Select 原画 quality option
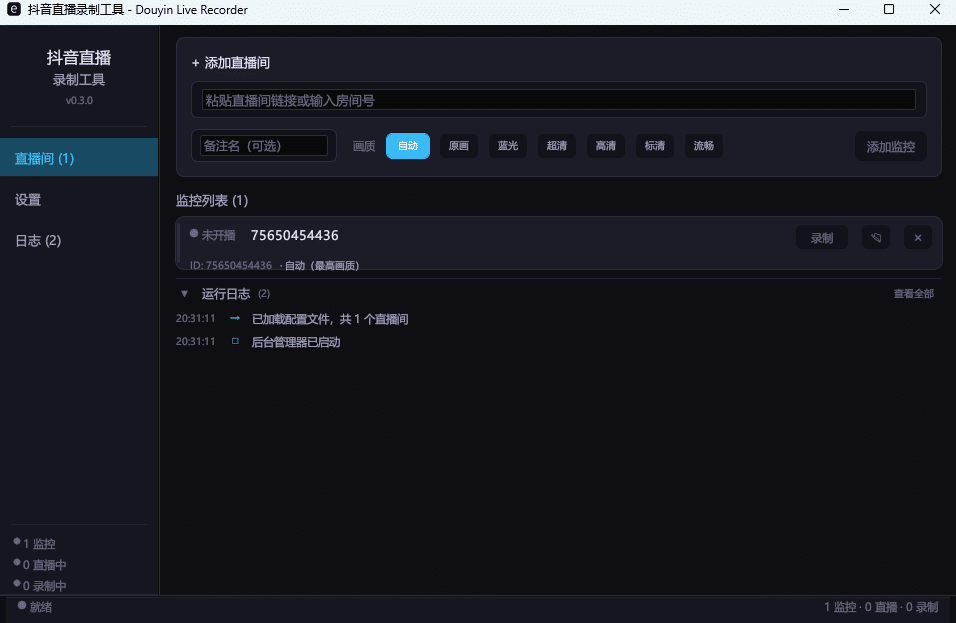Screen dimensions: 956x623 (458, 146)
